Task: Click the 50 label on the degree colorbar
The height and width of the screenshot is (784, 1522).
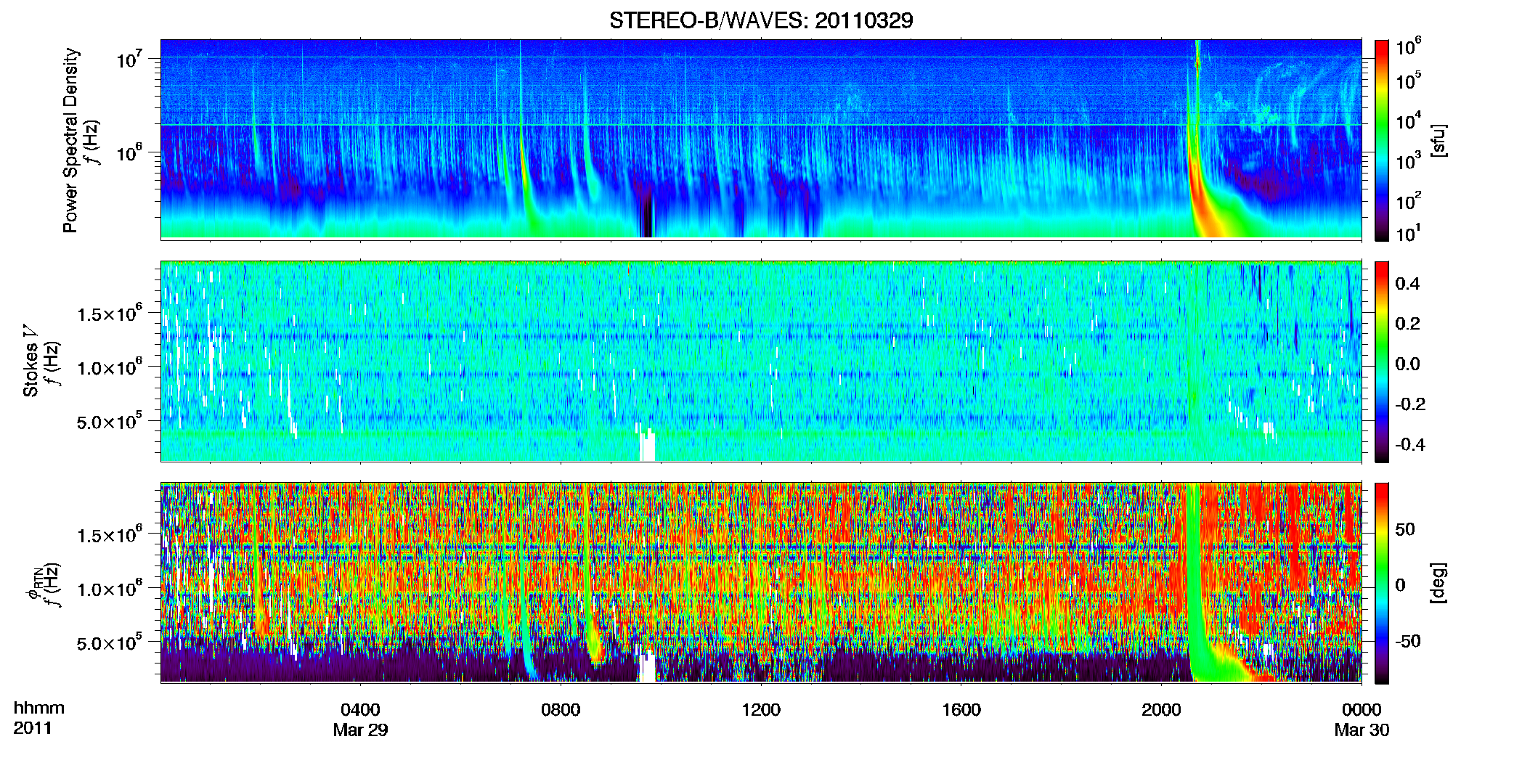Action: coord(1404,529)
